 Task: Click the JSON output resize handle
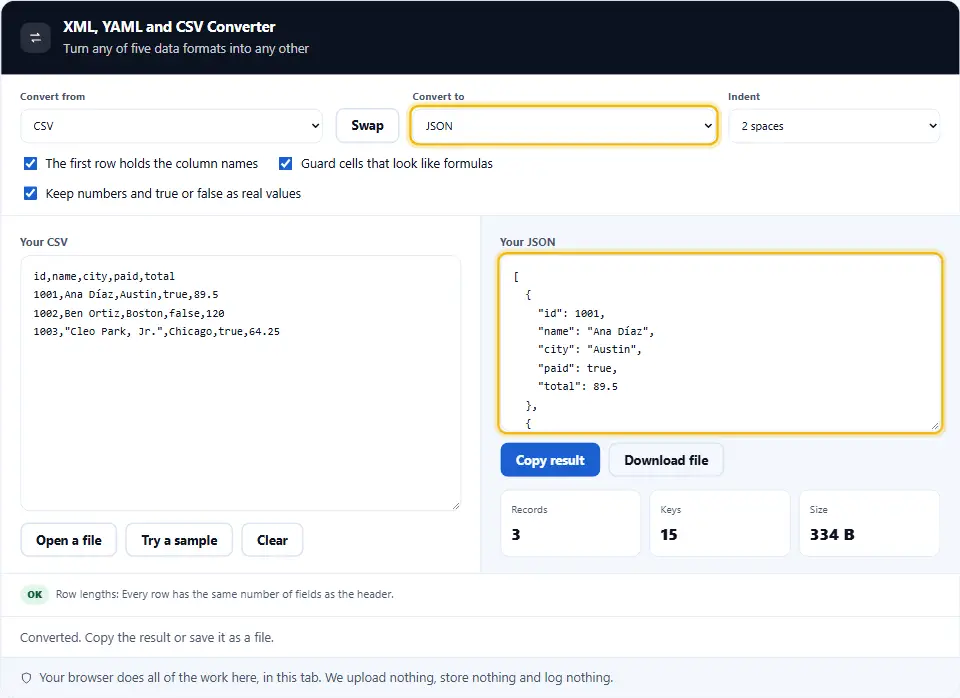point(935,426)
